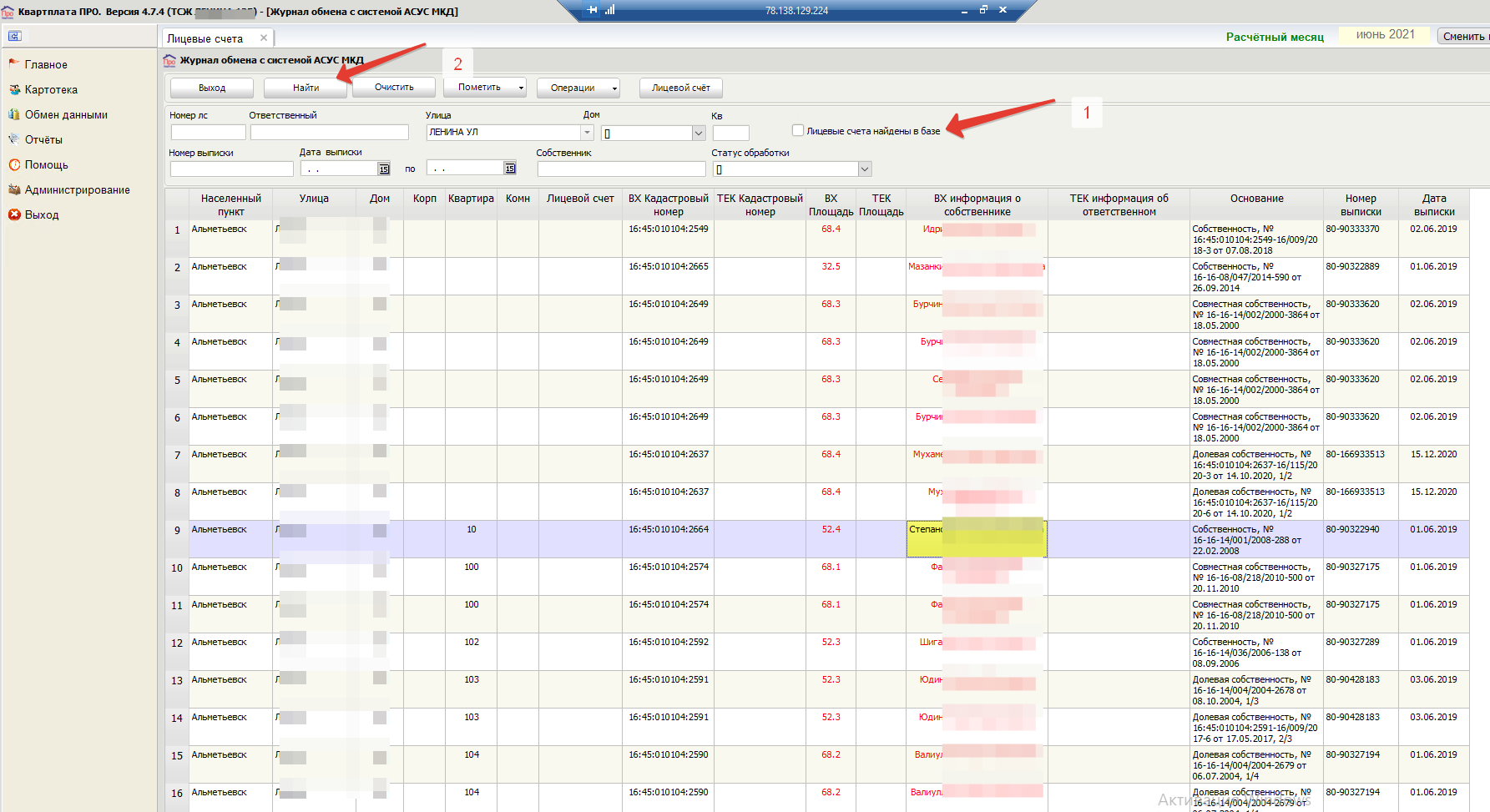This screenshot has width=1490, height=812.
Task: Open Обмен данными in sidebar
Action: pos(66,114)
